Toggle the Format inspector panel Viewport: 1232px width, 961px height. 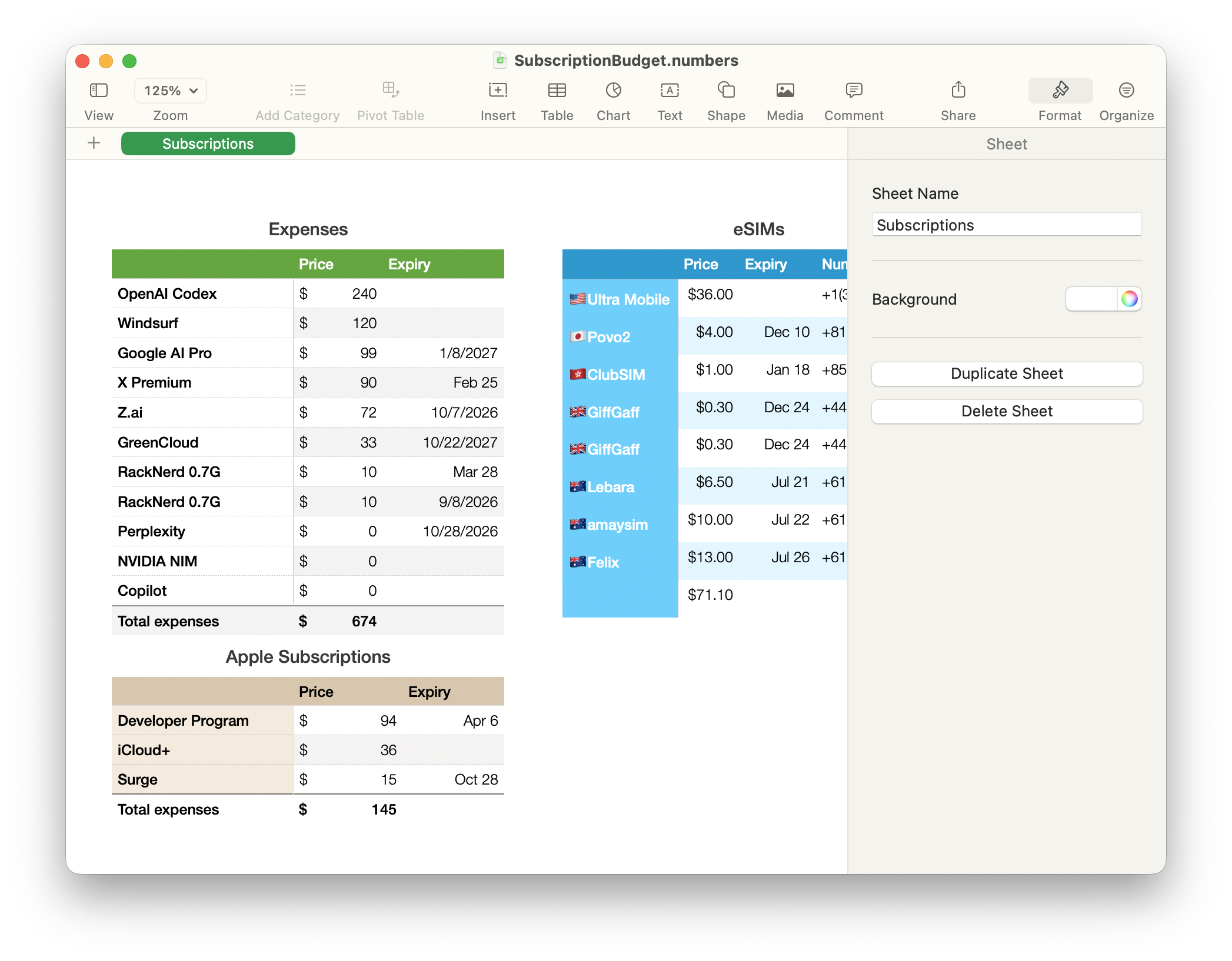click(x=1060, y=91)
